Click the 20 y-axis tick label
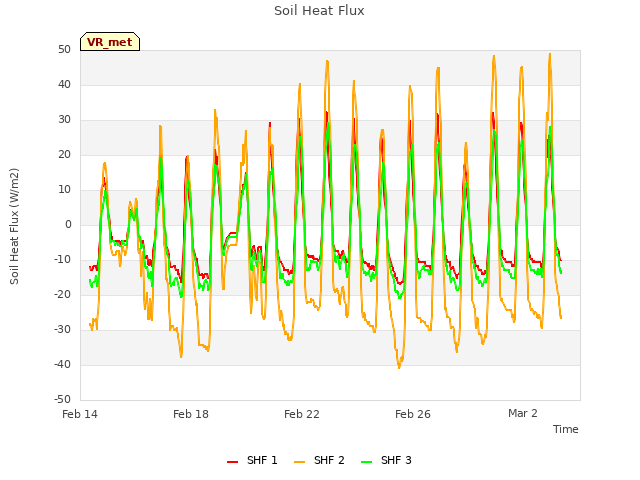The height and width of the screenshot is (480, 640). [x=64, y=154]
